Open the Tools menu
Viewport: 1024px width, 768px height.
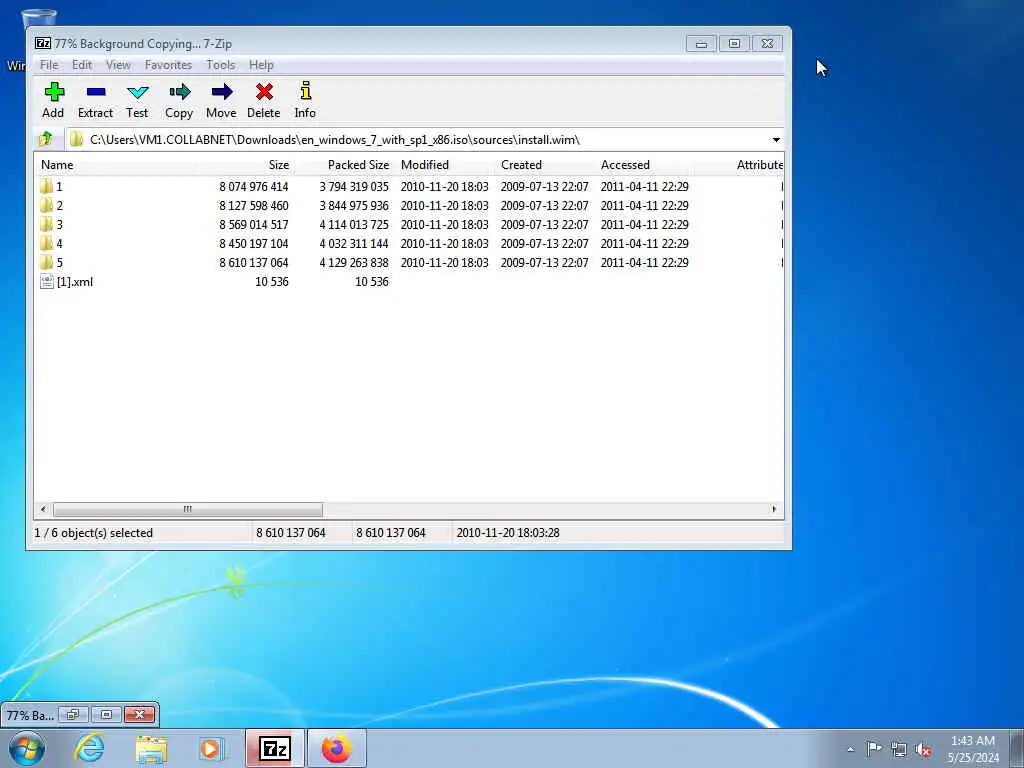pyautogui.click(x=221, y=65)
